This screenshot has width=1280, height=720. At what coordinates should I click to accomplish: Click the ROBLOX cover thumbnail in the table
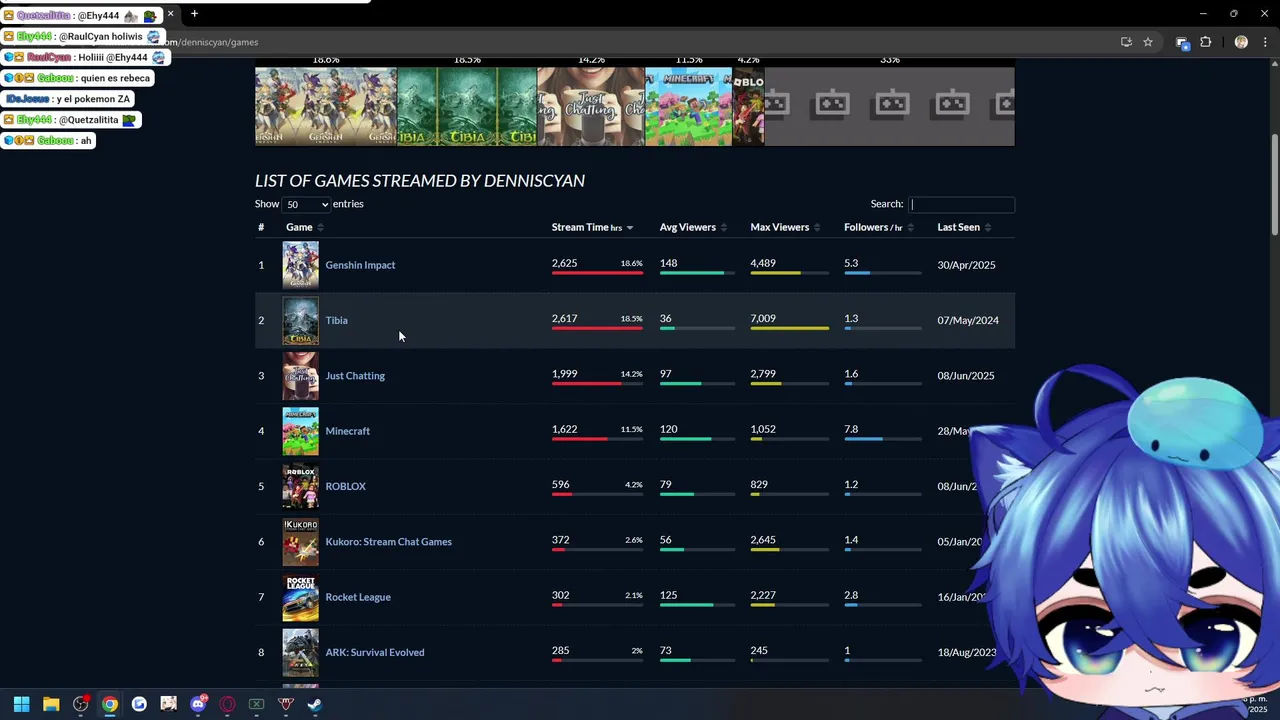coord(300,486)
